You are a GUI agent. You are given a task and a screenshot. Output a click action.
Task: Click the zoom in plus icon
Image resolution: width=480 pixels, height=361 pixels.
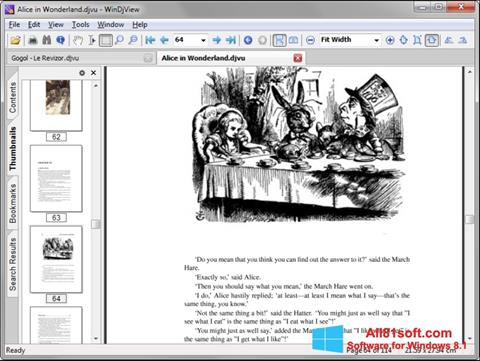click(389, 40)
